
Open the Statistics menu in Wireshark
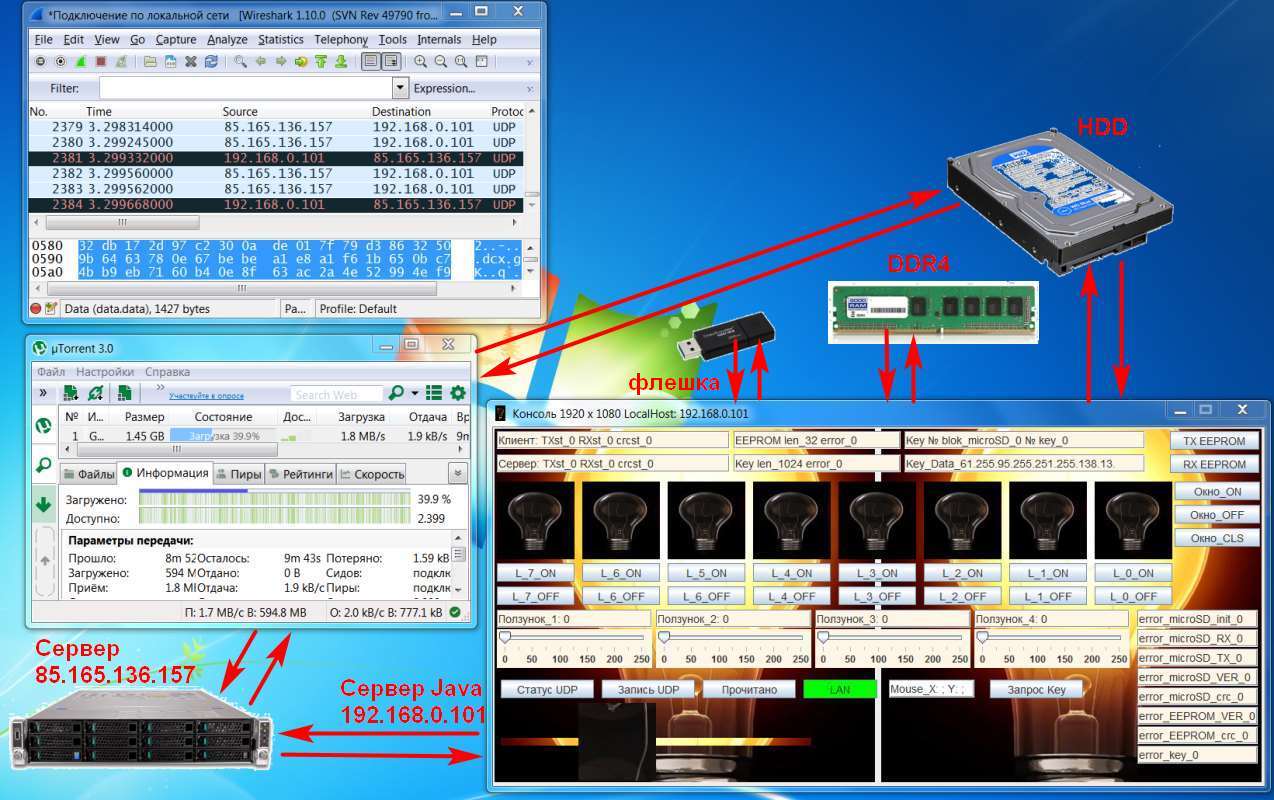(x=280, y=40)
